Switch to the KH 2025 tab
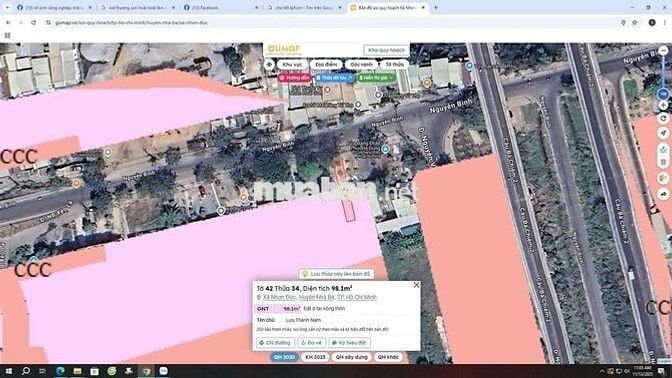The width and height of the screenshot is (672, 378). click(x=315, y=357)
